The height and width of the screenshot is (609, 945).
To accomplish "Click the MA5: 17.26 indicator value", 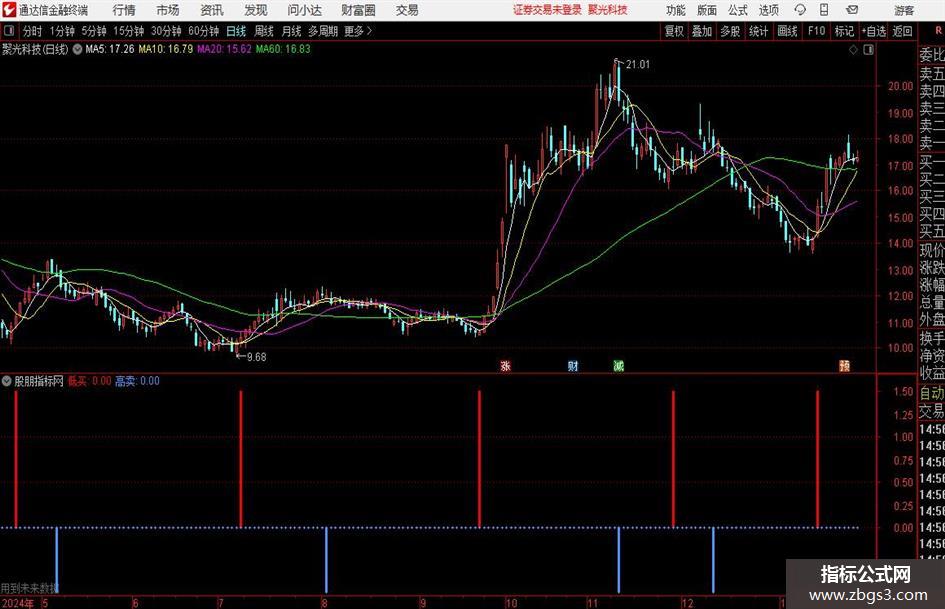I will click(x=110, y=49).
